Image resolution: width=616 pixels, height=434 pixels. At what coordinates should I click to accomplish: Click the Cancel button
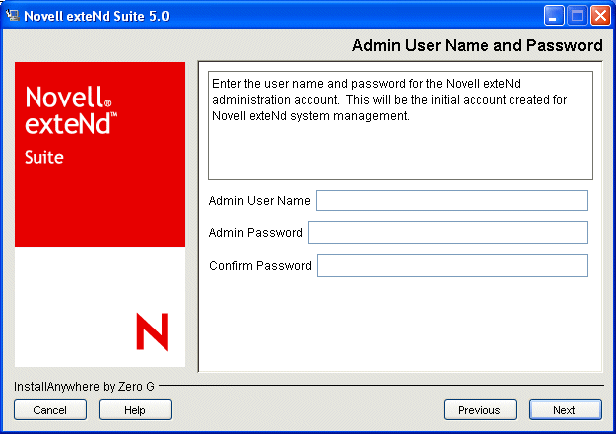(x=50, y=410)
